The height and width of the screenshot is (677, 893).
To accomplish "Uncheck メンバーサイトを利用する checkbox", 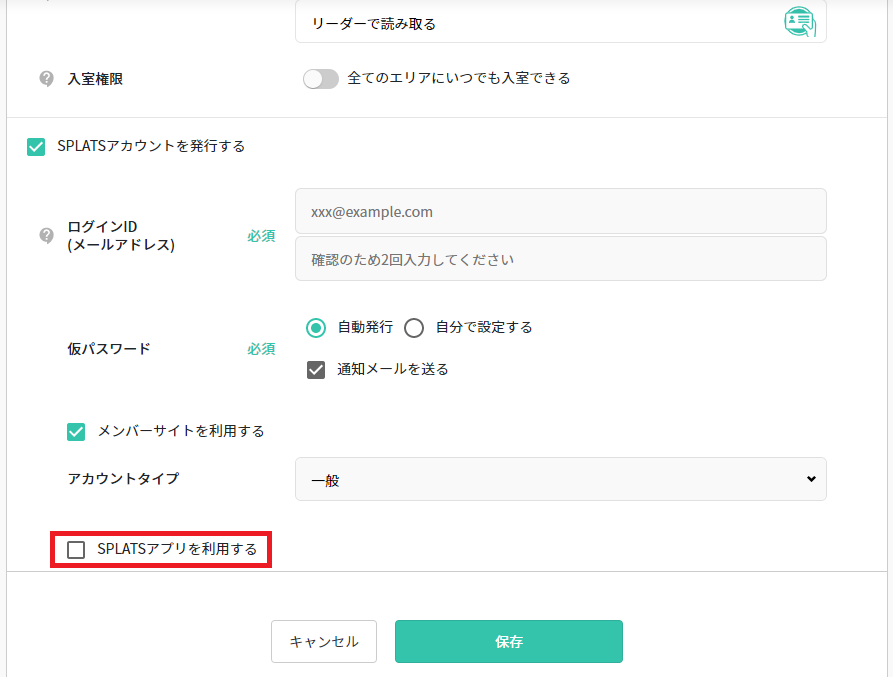I will (75, 431).
